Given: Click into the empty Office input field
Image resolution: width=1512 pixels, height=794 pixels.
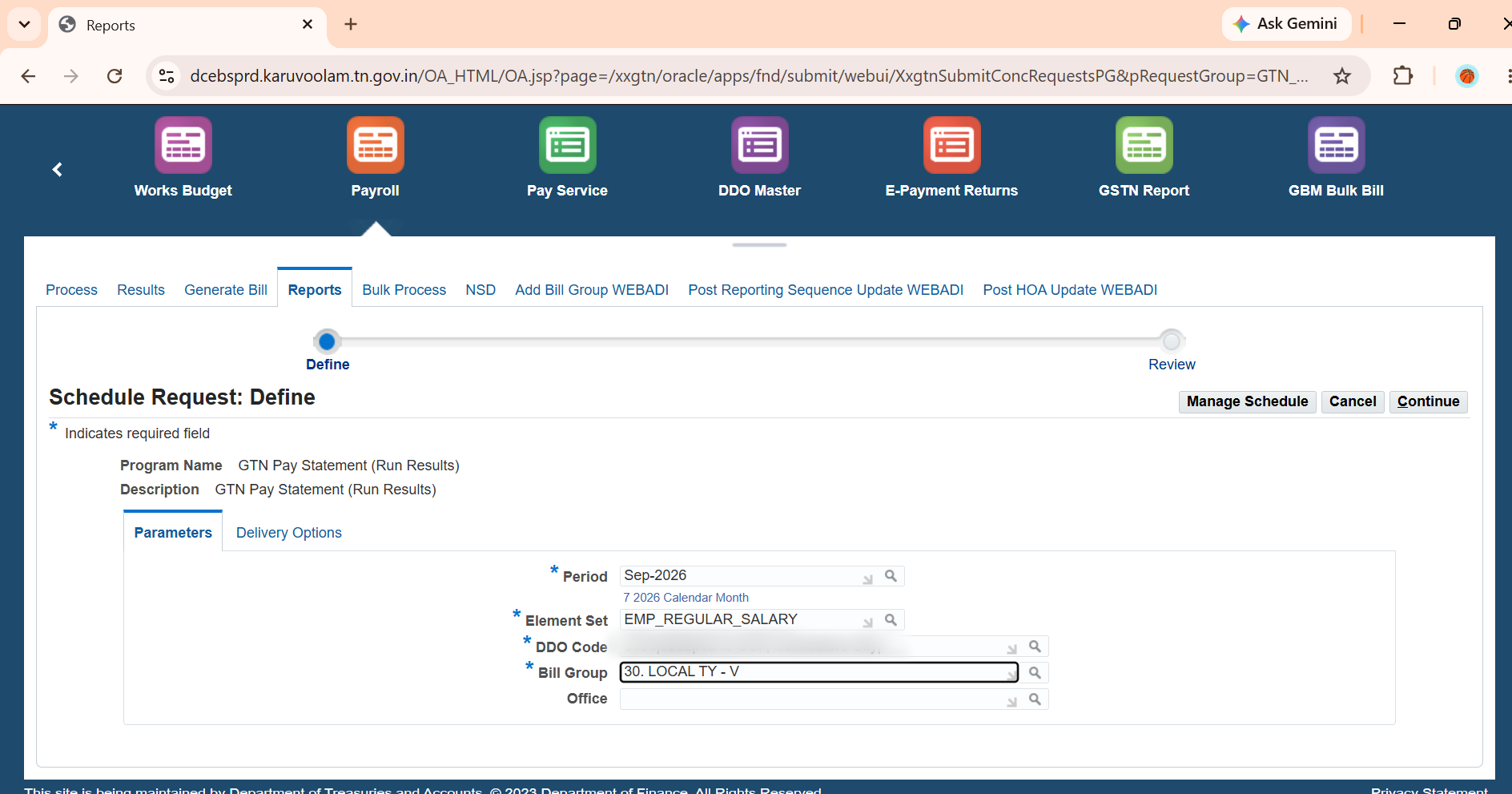Looking at the screenshot, I should pos(819,699).
